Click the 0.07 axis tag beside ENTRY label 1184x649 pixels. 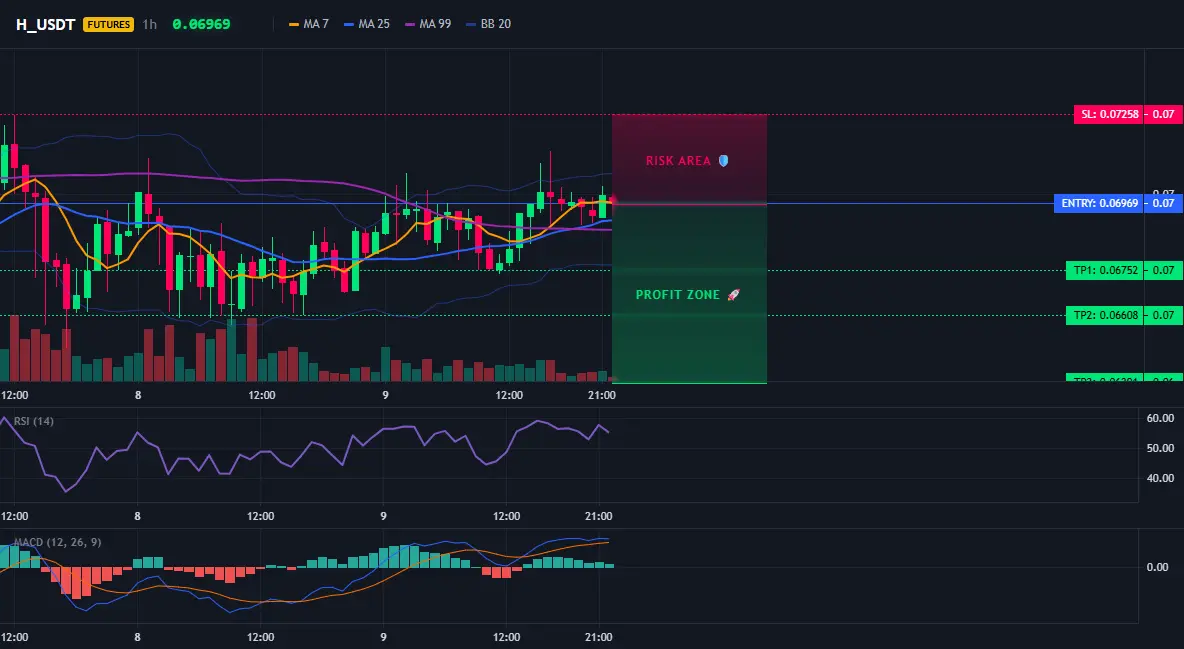pos(1164,203)
